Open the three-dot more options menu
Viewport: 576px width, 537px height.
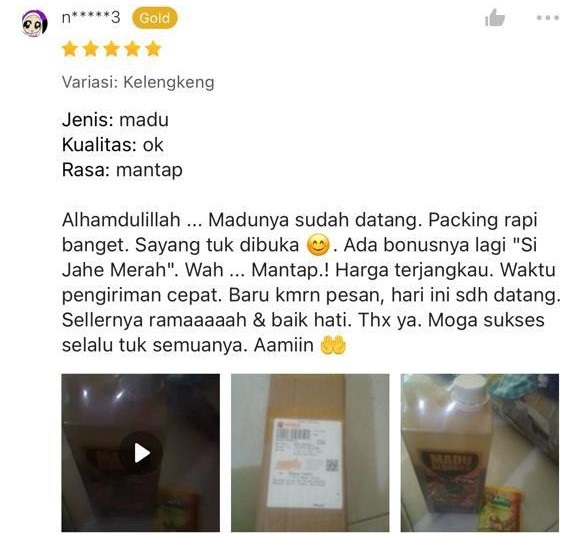coord(548,18)
